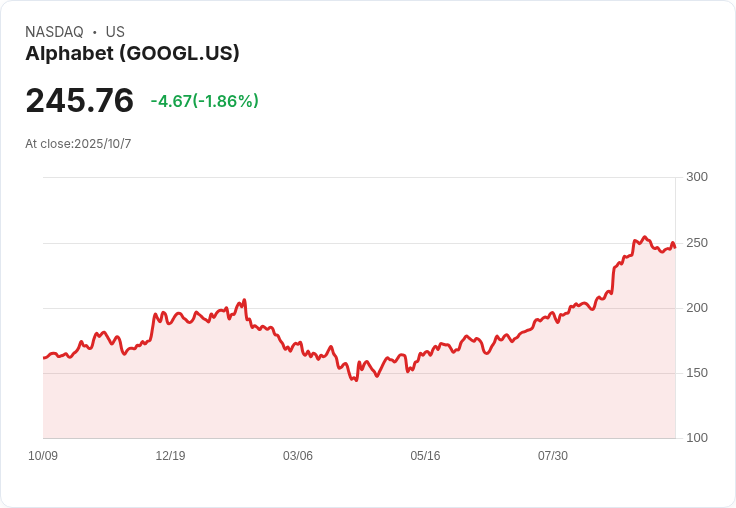Click the US market label
This screenshot has height=508, width=736.
[115, 32]
